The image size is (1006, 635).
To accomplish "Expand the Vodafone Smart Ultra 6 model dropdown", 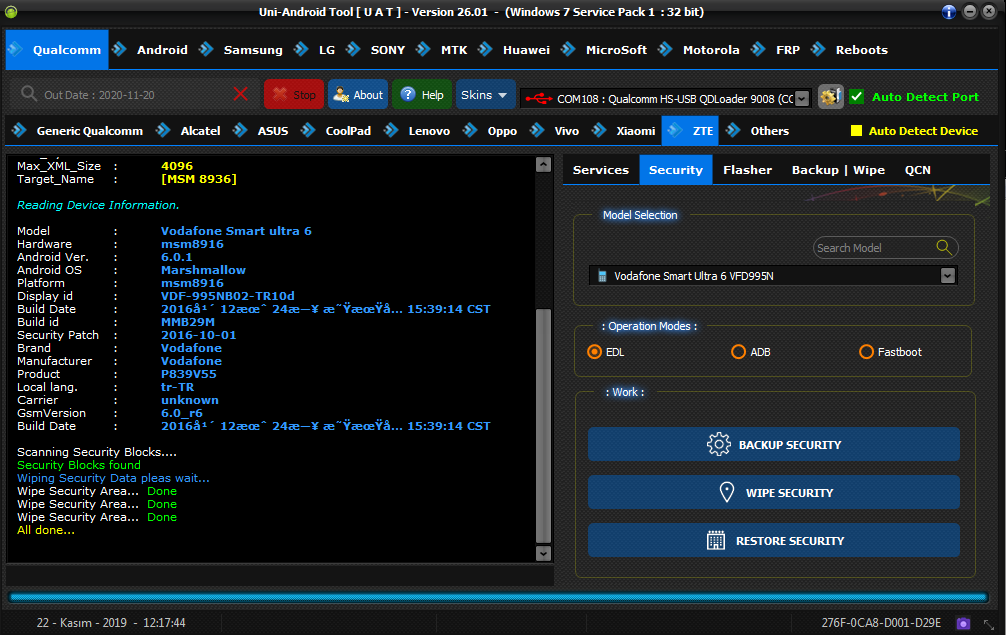I will tap(947, 276).
